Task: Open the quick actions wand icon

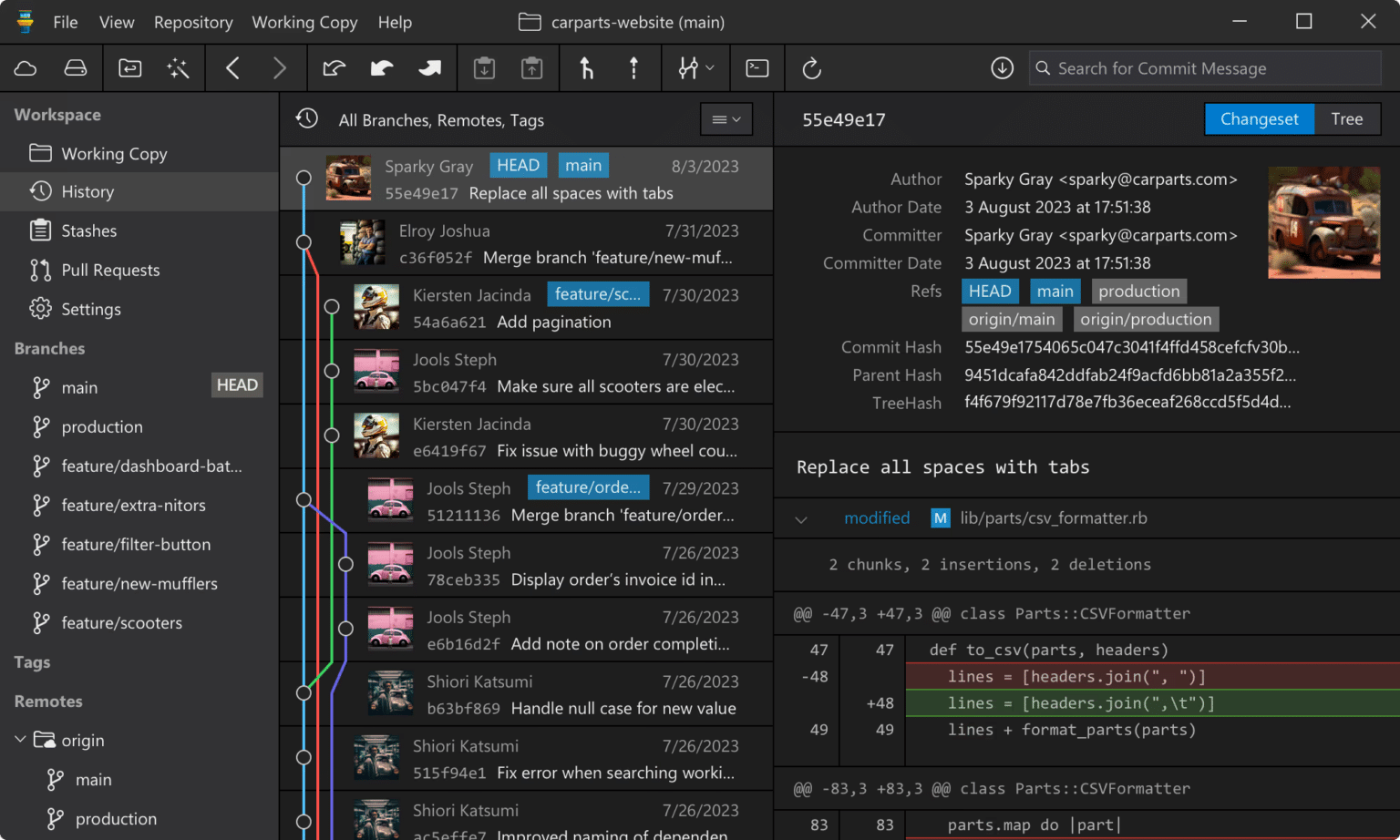Action: tap(179, 67)
